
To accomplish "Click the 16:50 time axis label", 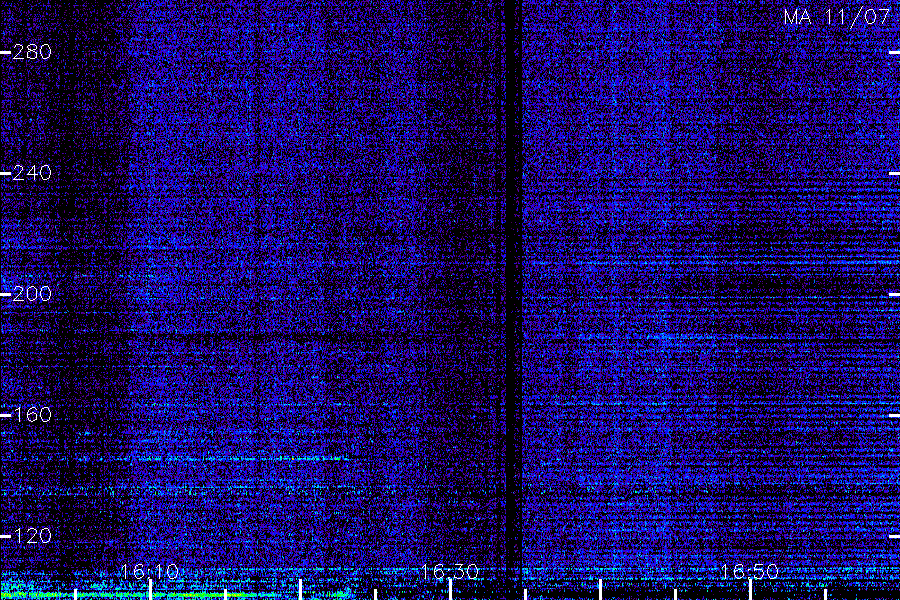I will pos(749,571).
